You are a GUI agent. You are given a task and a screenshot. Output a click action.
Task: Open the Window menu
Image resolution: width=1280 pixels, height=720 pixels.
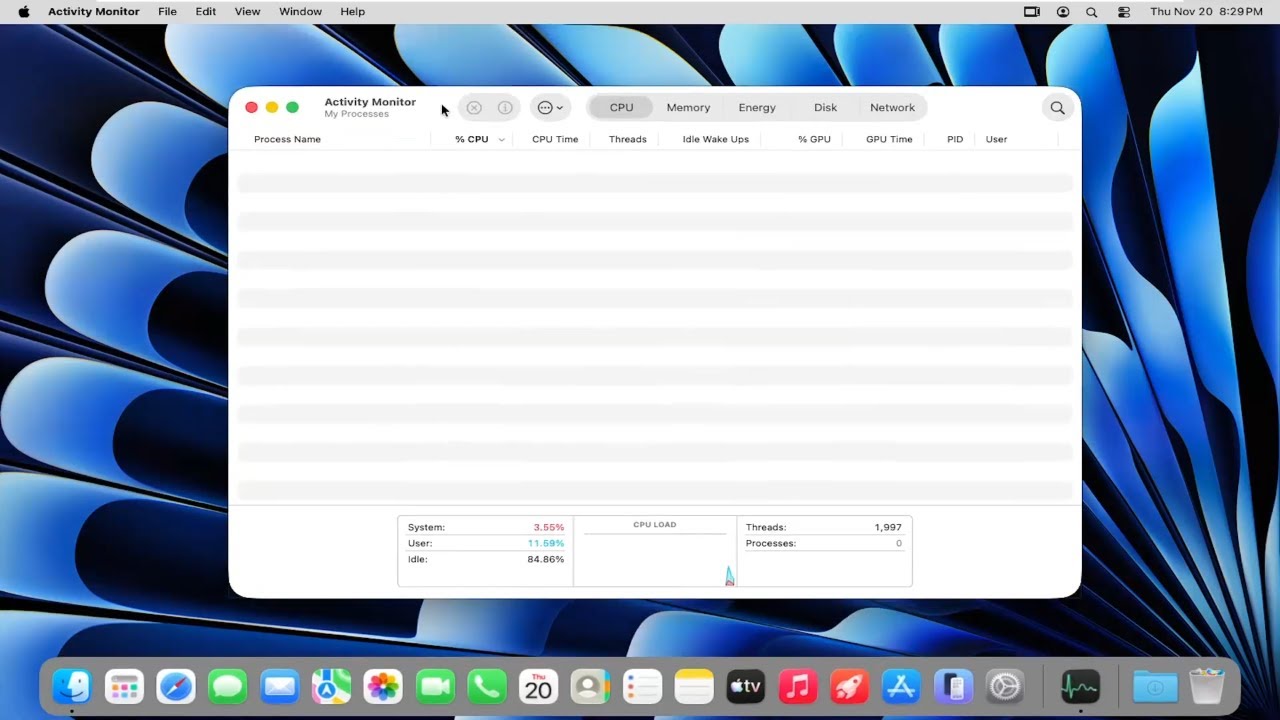[x=300, y=11]
